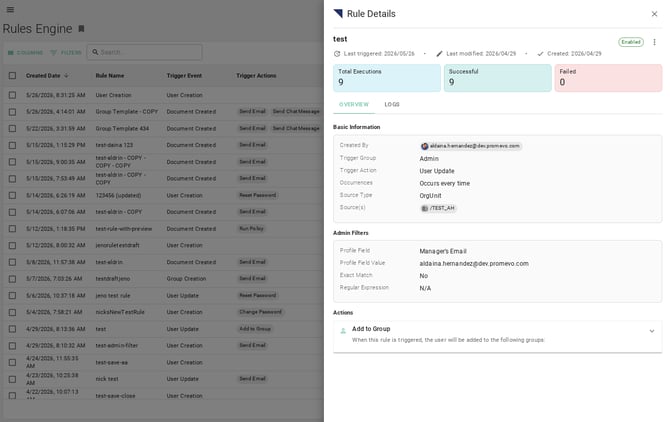
Task: Check the test-admin-filter row
Action: tap(12, 346)
